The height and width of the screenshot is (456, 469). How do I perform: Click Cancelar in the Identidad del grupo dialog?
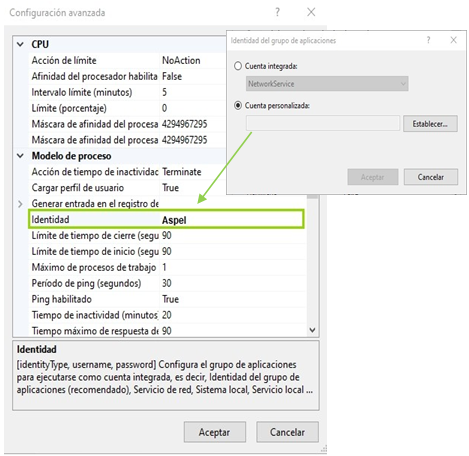coord(431,177)
